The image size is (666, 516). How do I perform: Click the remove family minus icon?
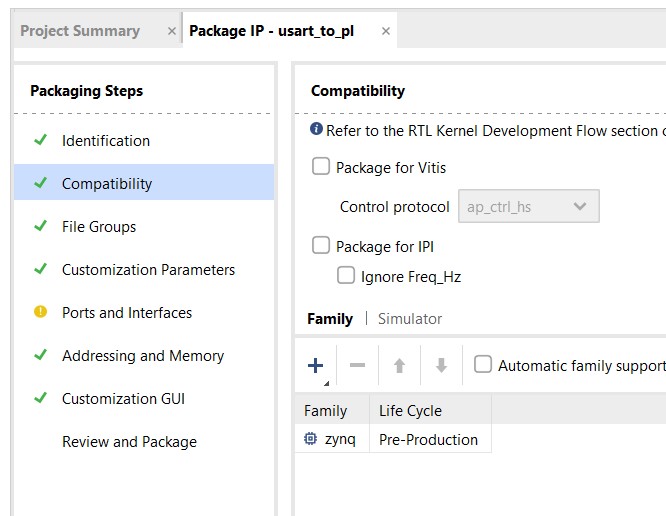357,365
